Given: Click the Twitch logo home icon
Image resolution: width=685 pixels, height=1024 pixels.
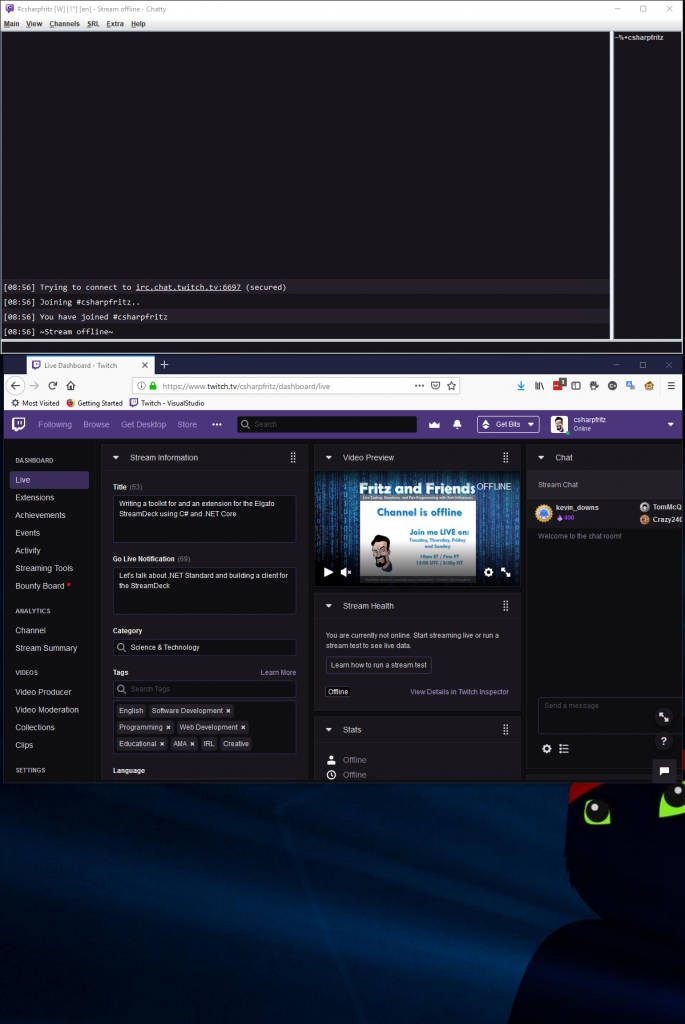Looking at the screenshot, I should click(19, 424).
